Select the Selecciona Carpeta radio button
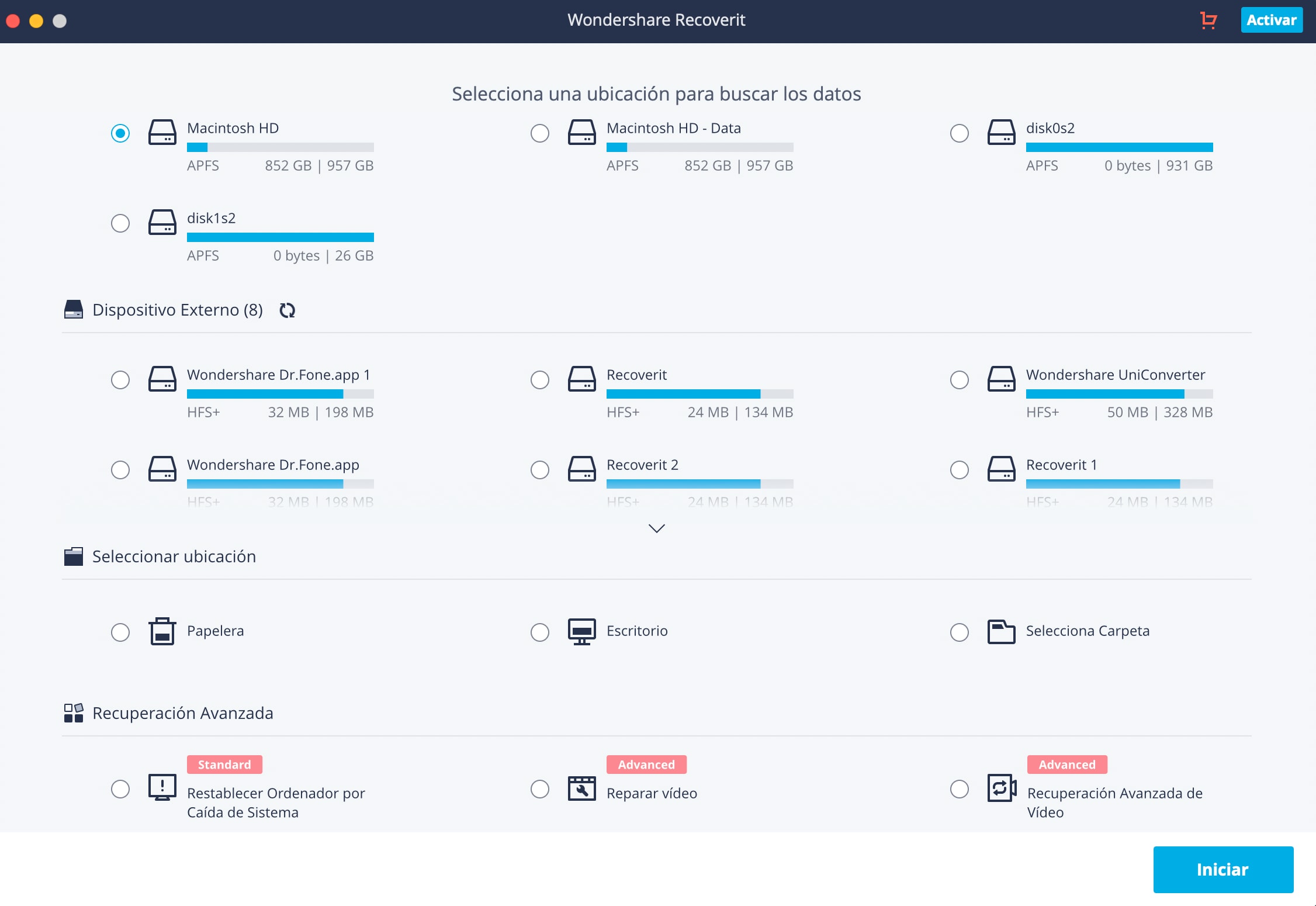The image size is (1316, 906). (x=960, y=632)
